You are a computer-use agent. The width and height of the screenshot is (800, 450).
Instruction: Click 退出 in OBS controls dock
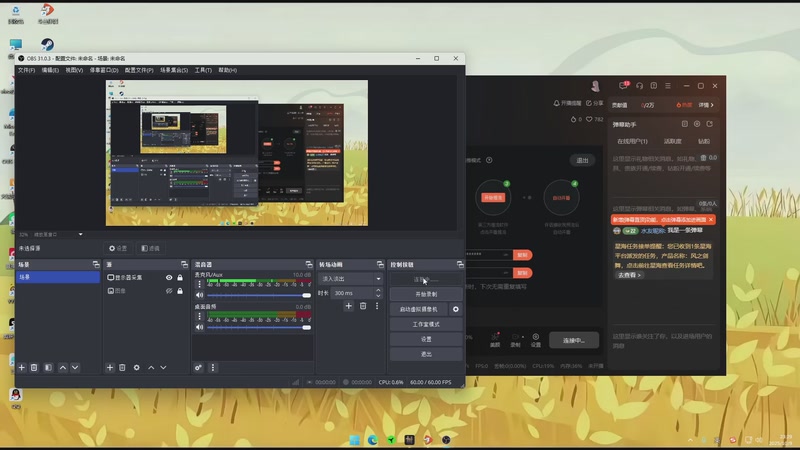[426, 354]
